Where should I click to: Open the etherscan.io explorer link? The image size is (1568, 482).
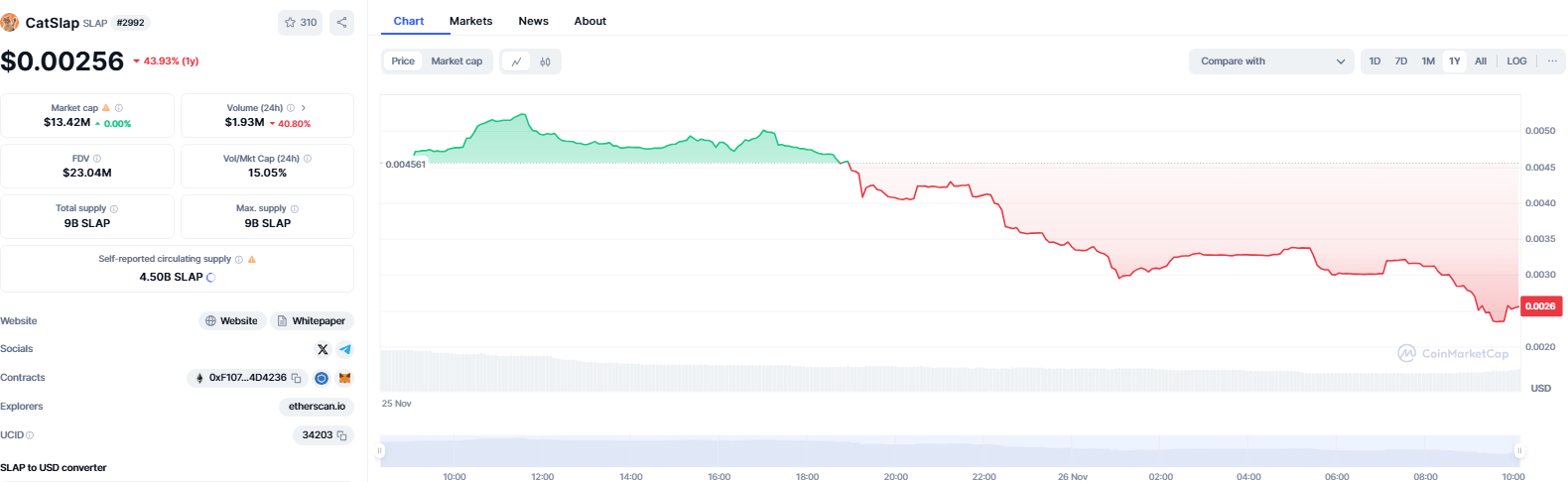[317, 407]
